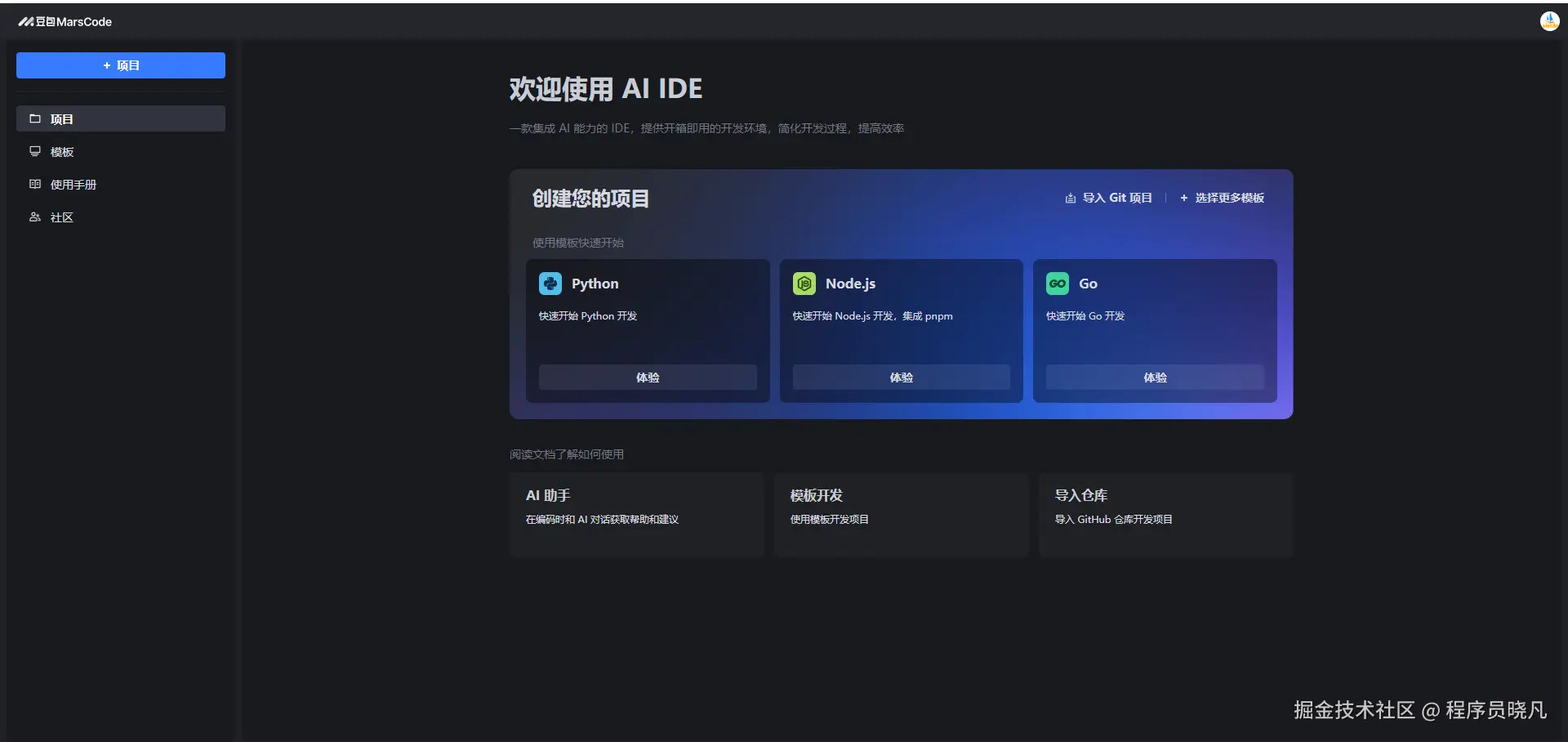This screenshot has height=742, width=1568.
Task: Click the plus icon beside 选择更多模板
Action: 1184,197
